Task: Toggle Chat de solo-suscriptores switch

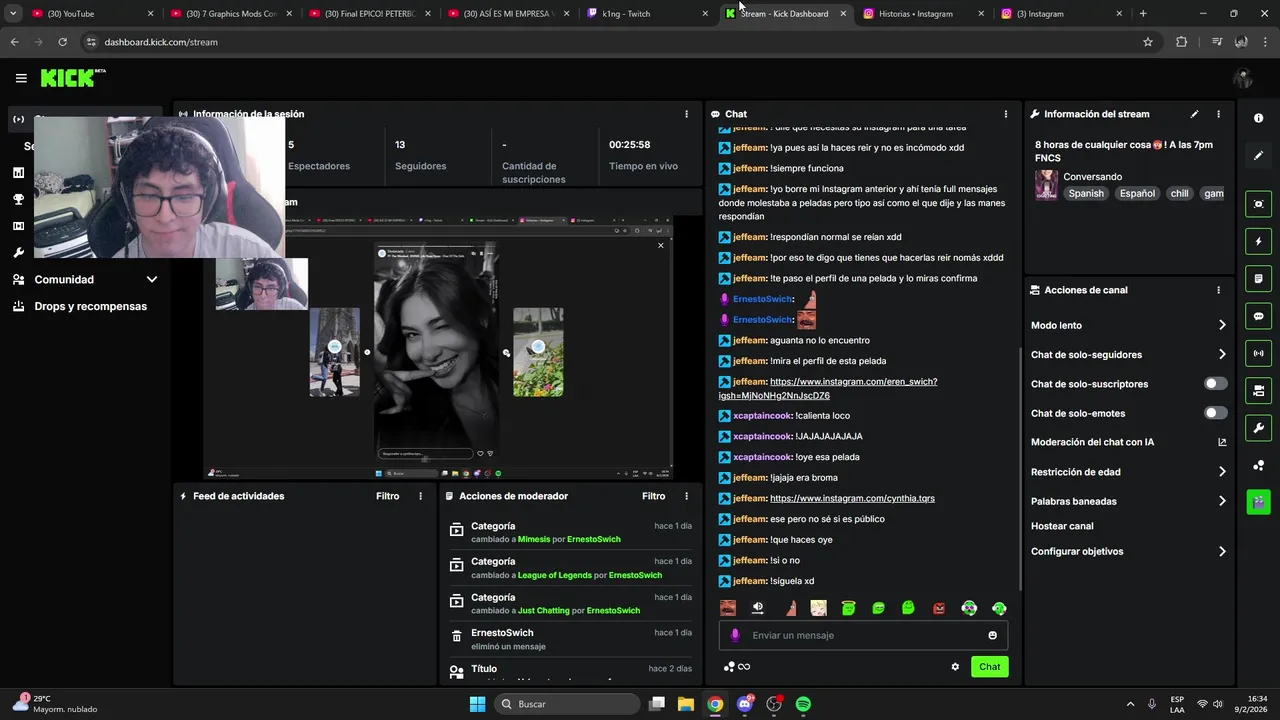Action: tap(1215, 384)
